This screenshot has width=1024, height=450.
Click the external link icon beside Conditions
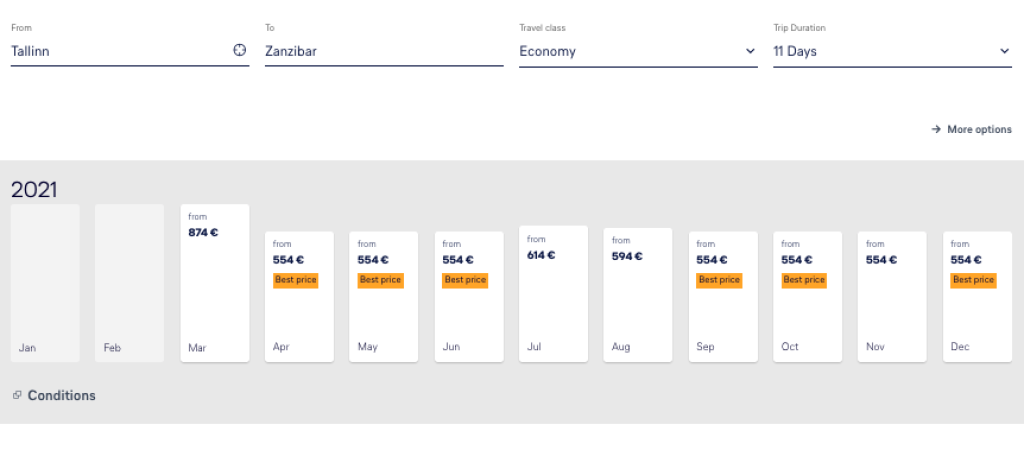pyautogui.click(x=17, y=395)
